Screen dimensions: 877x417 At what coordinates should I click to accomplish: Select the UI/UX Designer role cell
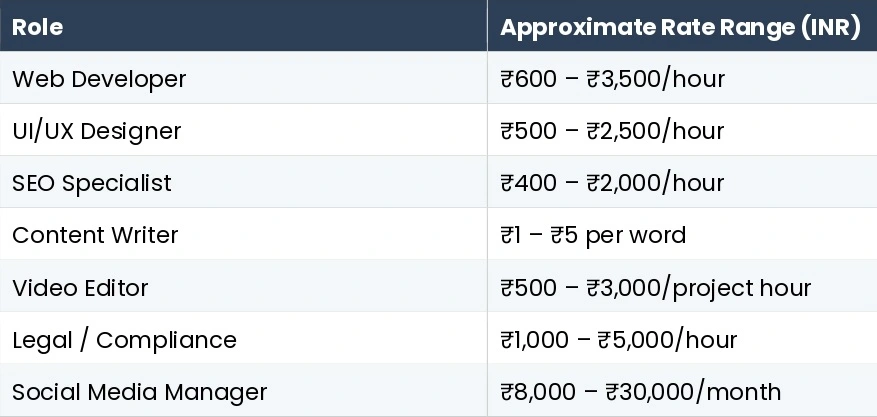coord(96,131)
